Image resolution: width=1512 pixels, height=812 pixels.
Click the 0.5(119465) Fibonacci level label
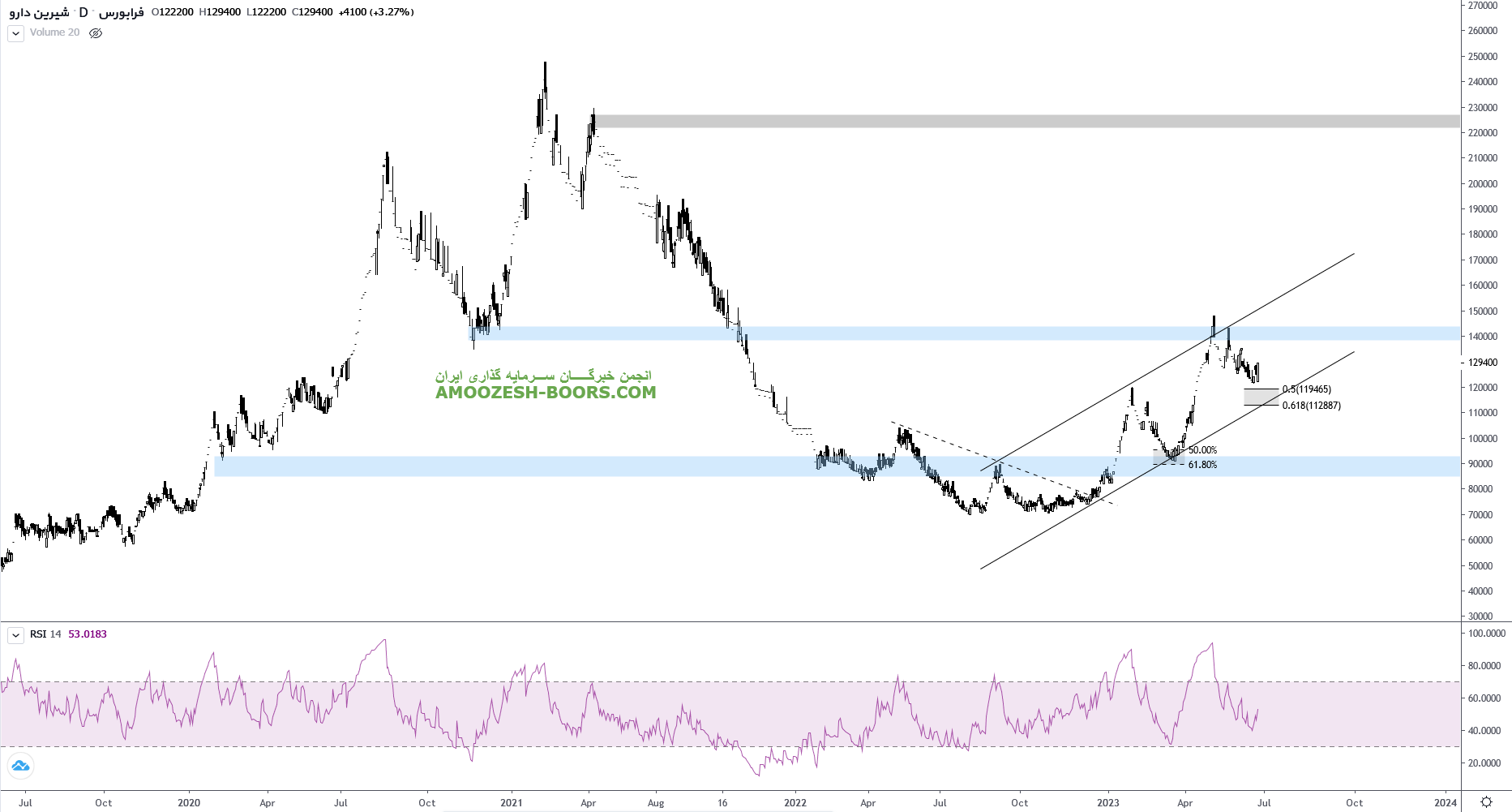(x=1306, y=389)
